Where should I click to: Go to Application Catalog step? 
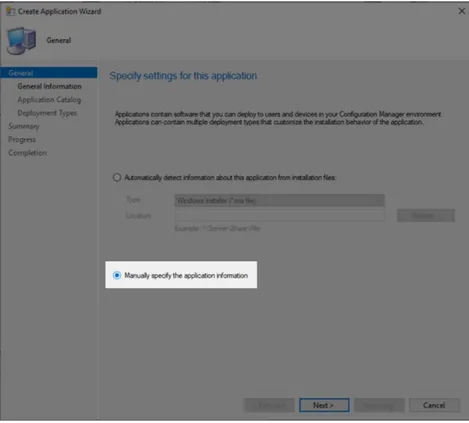click(x=49, y=100)
